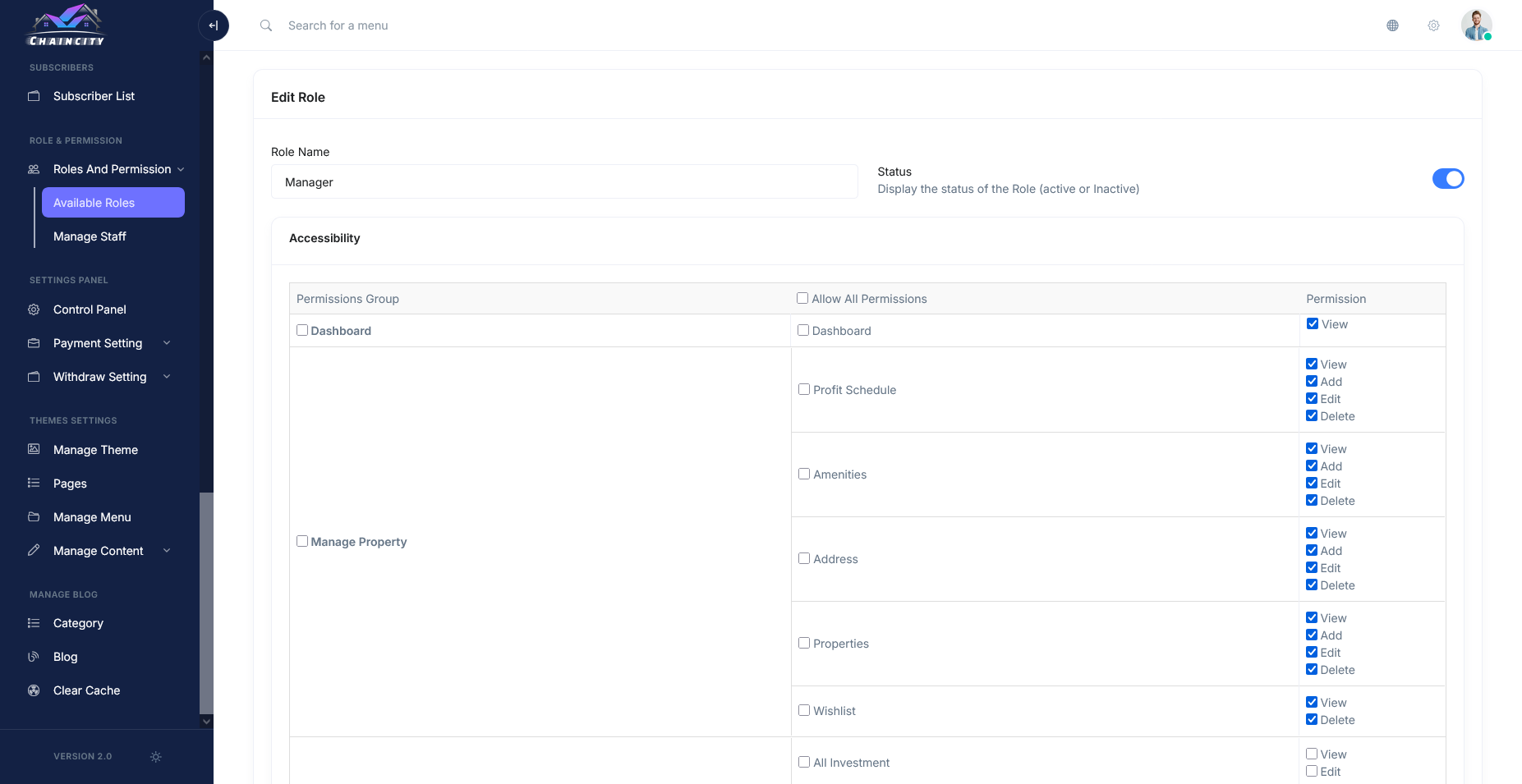Check the Wishlist checkbox
The width and height of the screenshot is (1522, 784).
pos(804,710)
